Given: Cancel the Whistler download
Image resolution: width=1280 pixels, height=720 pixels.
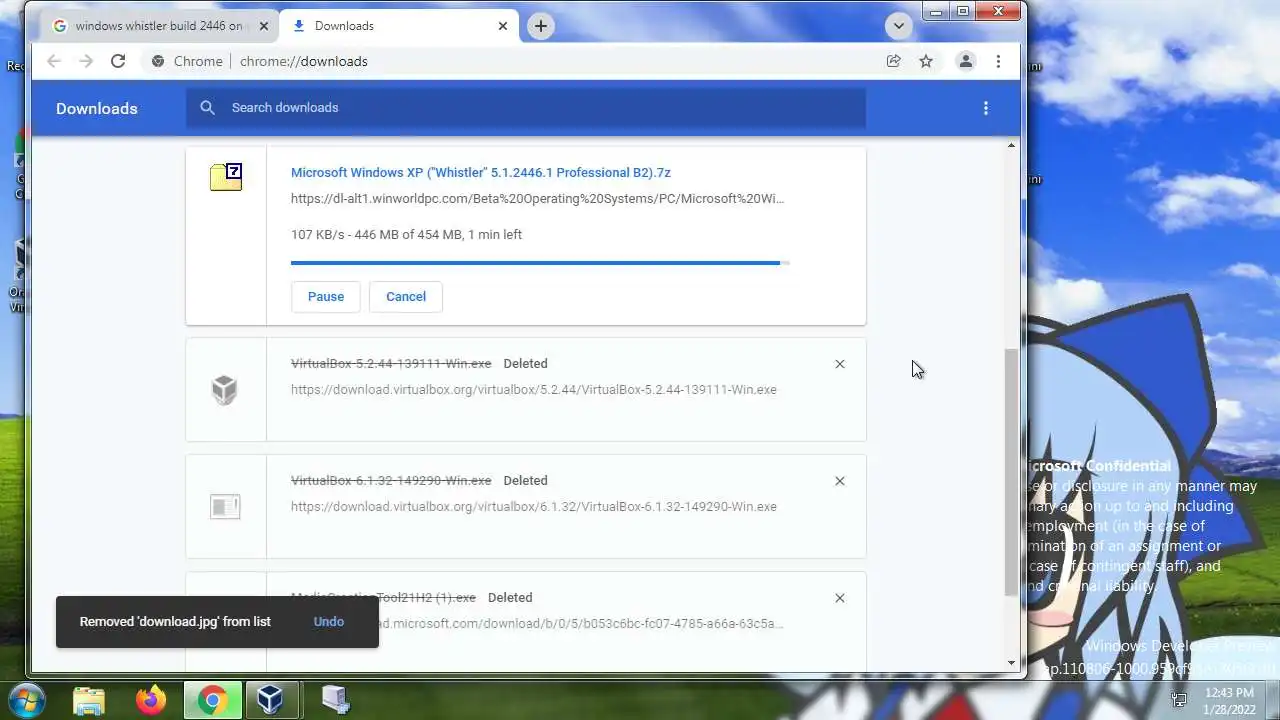Looking at the screenshot, I should (x=406, y=296).
